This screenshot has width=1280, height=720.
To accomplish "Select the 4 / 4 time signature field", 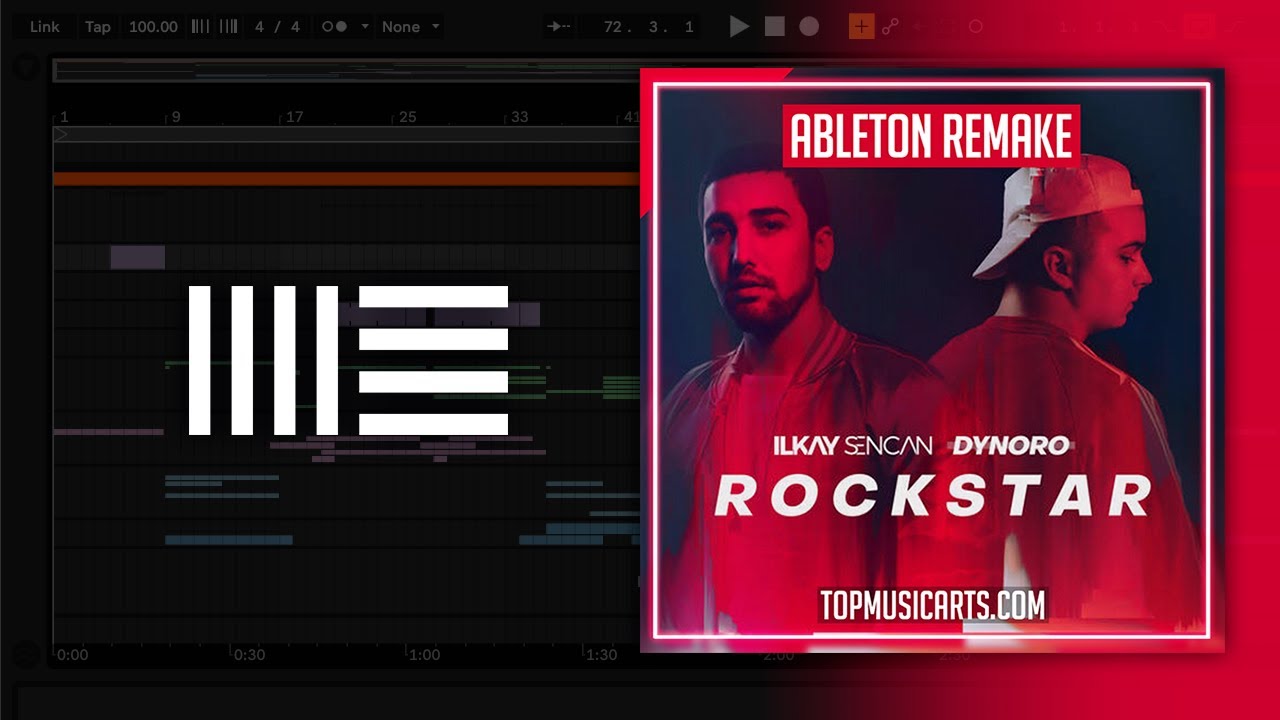I will tap(277, 27).
